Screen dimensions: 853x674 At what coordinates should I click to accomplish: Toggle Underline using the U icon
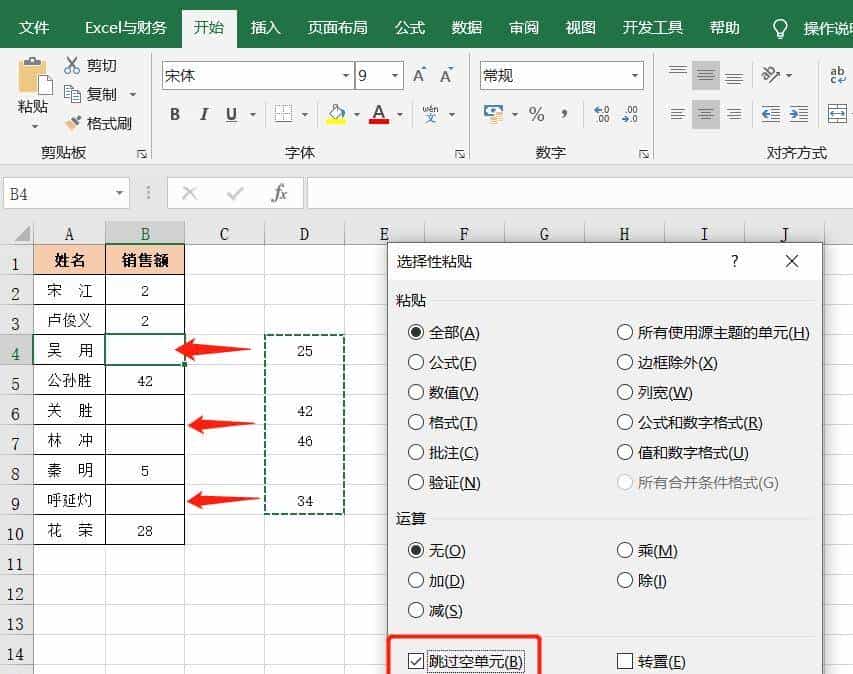[233, 114]
